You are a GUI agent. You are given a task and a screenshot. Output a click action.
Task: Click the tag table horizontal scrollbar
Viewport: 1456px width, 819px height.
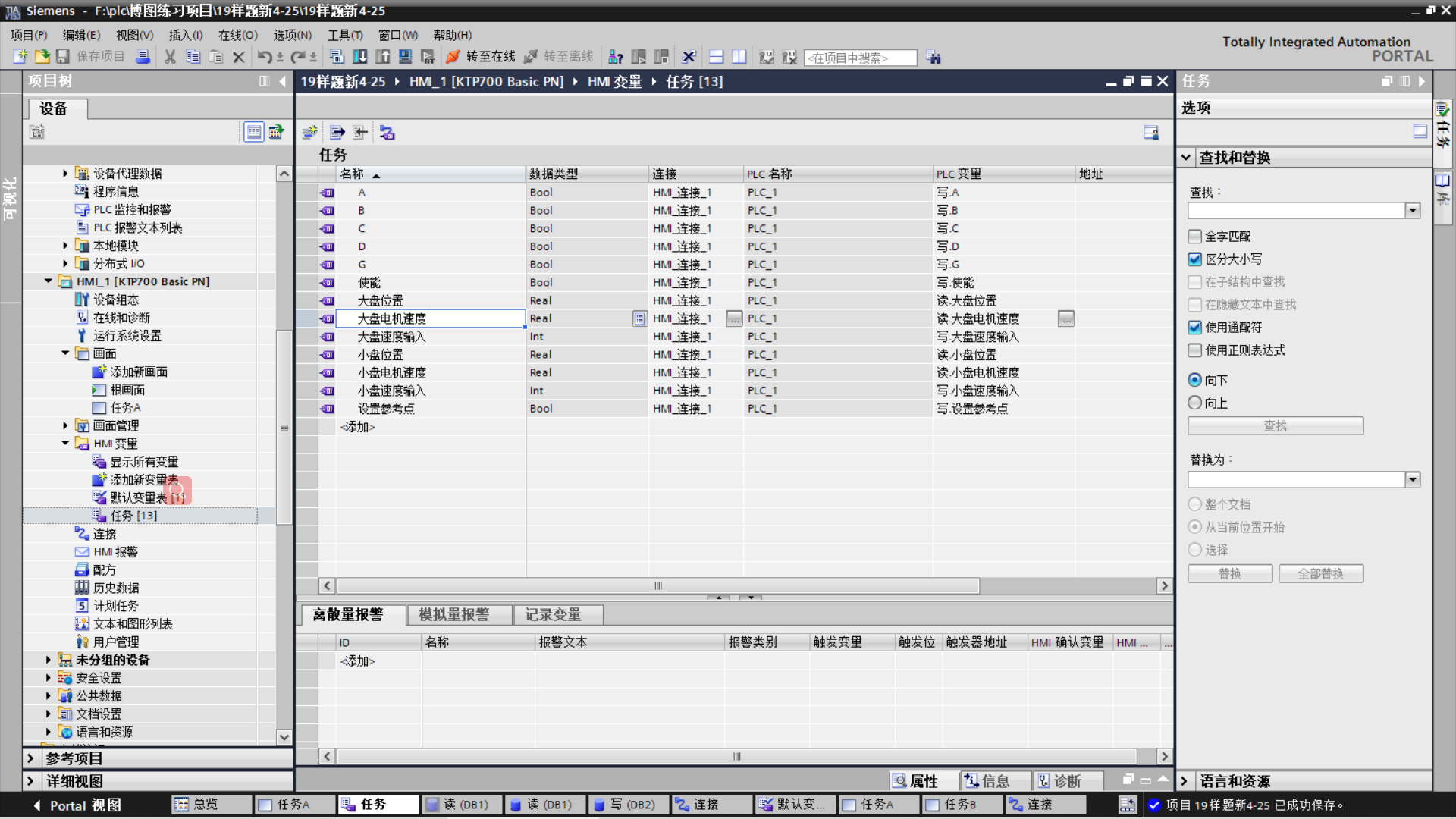click(658, 586)
